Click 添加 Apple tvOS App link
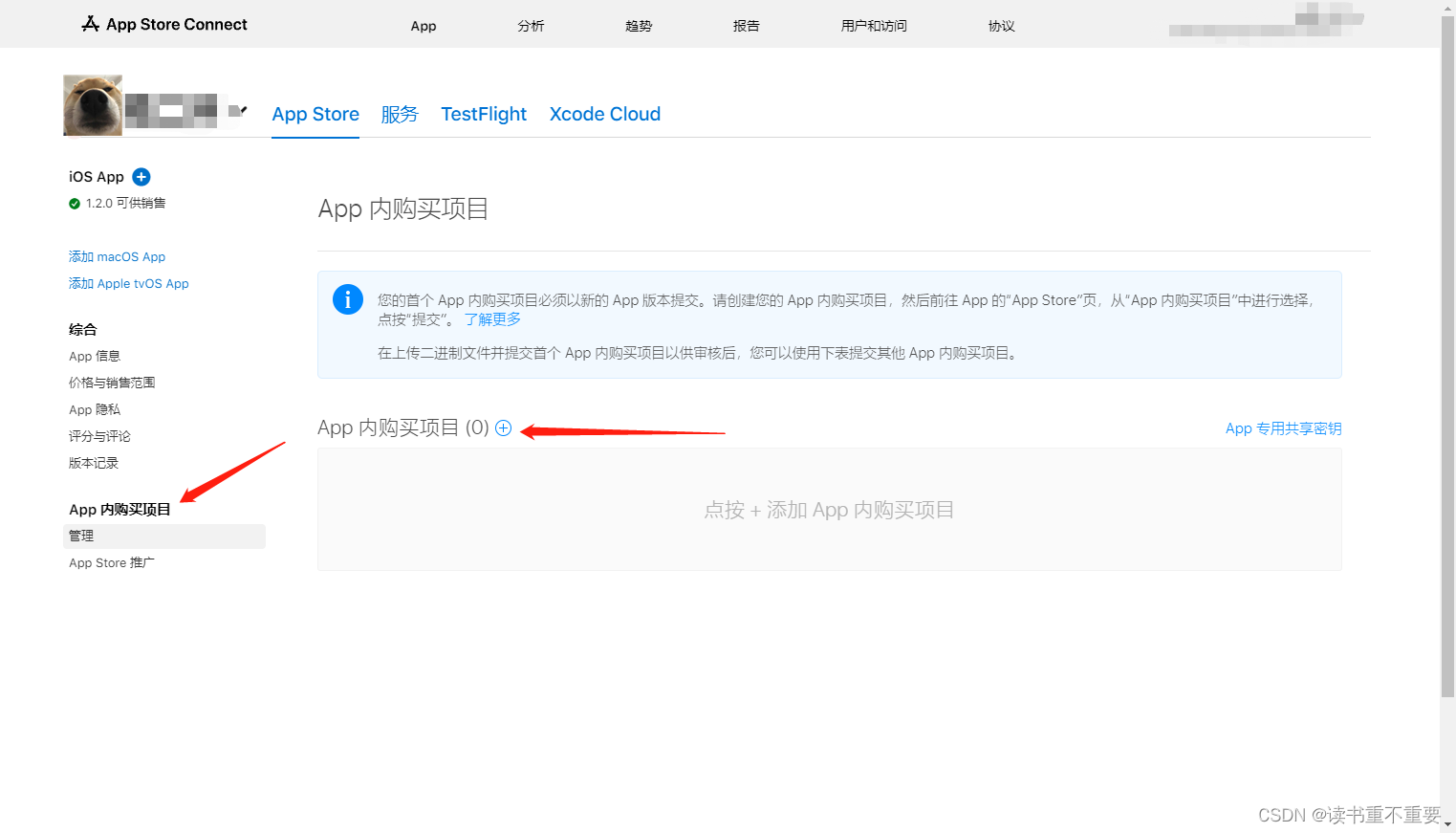1456x833 pixels. tap(129, 283)
